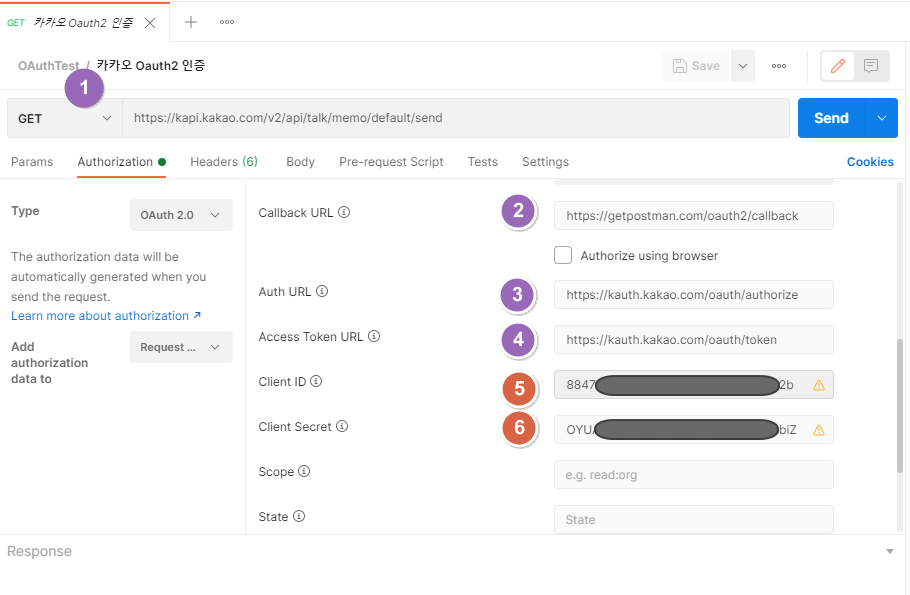The image size is (910, 595).
Task: Click the Client ID input field
Action: point(694,385)
